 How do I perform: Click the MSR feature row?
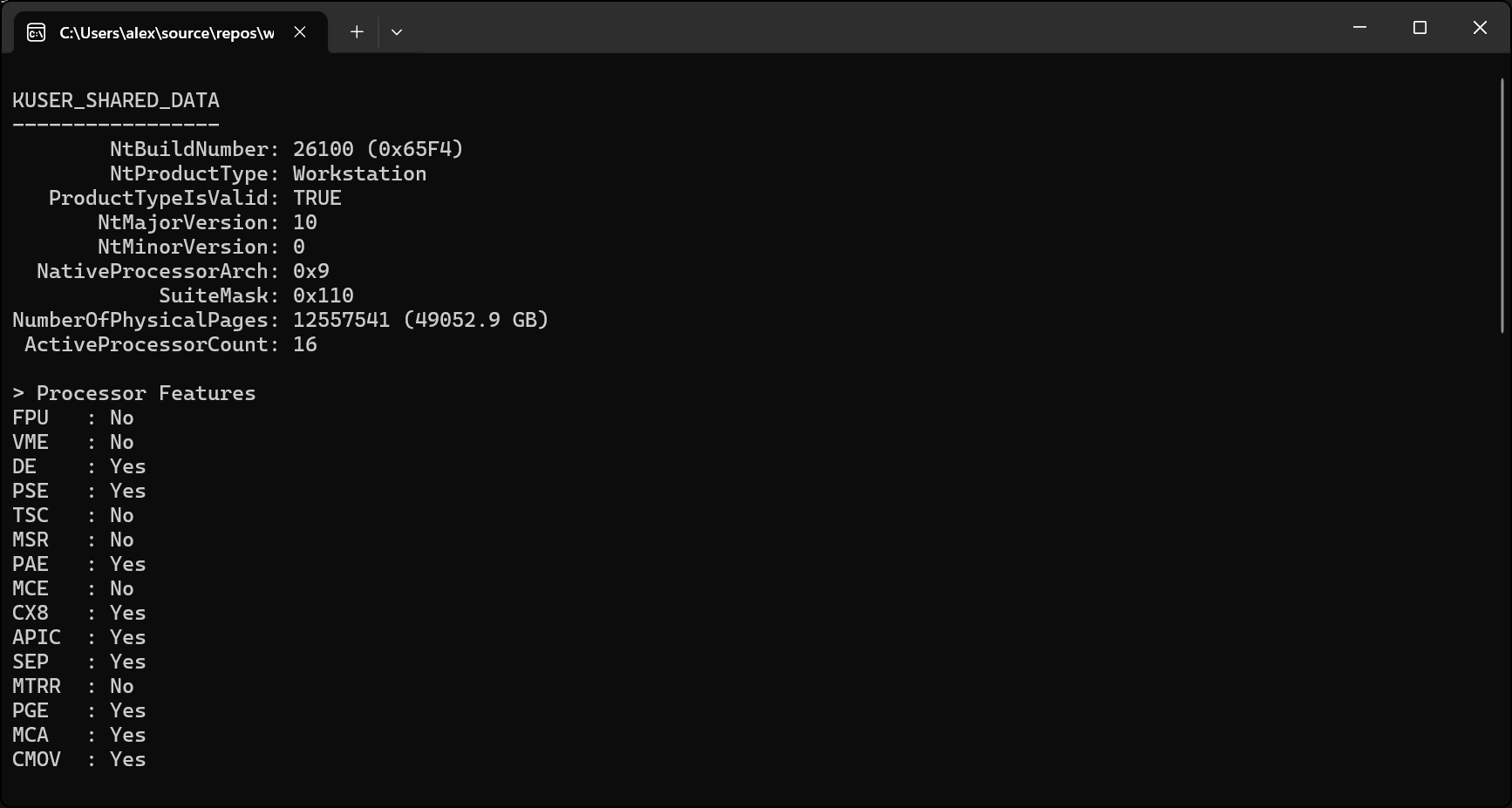73,540
